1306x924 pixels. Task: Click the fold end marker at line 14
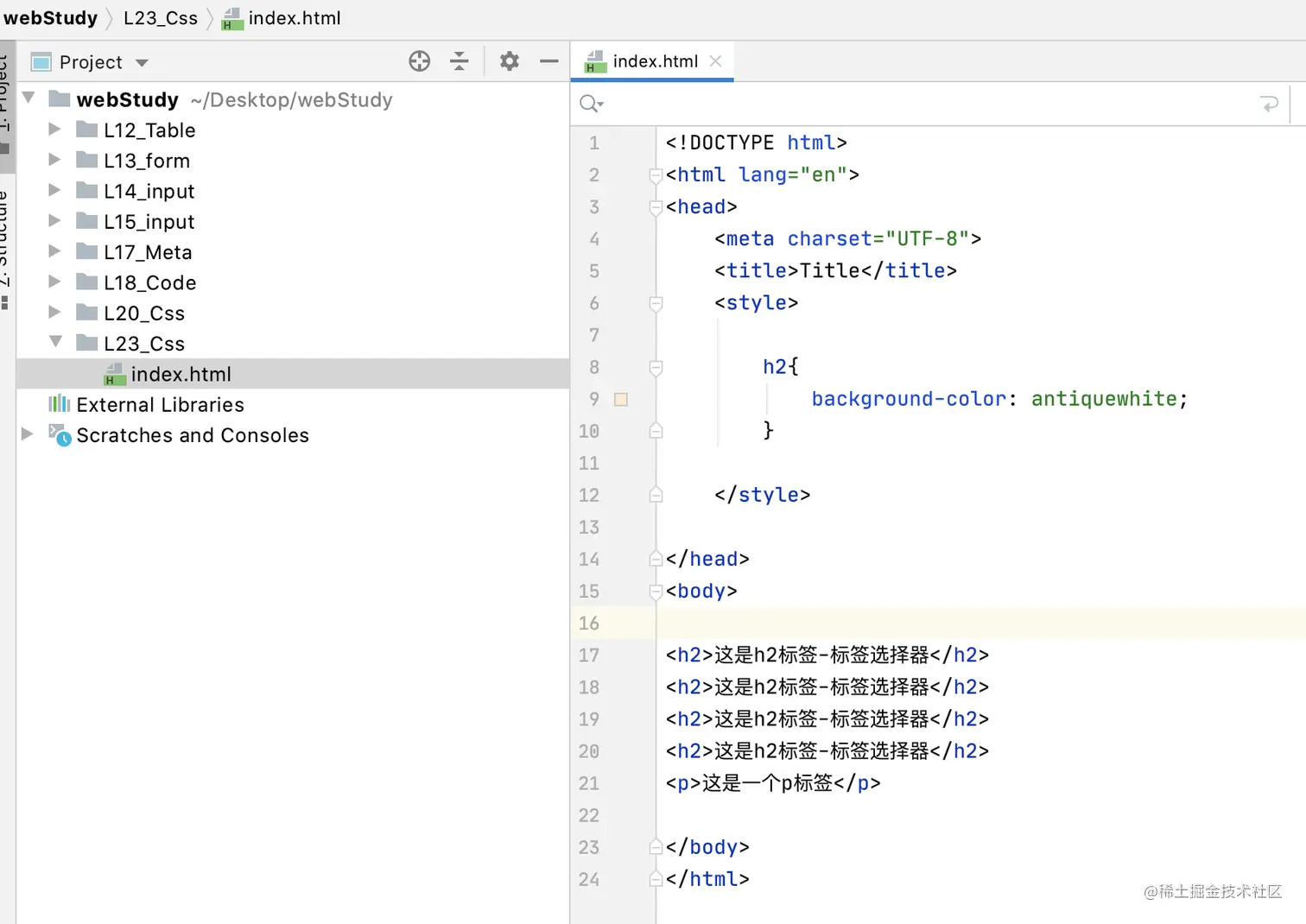pyautogui.click(x=656, y=559)
